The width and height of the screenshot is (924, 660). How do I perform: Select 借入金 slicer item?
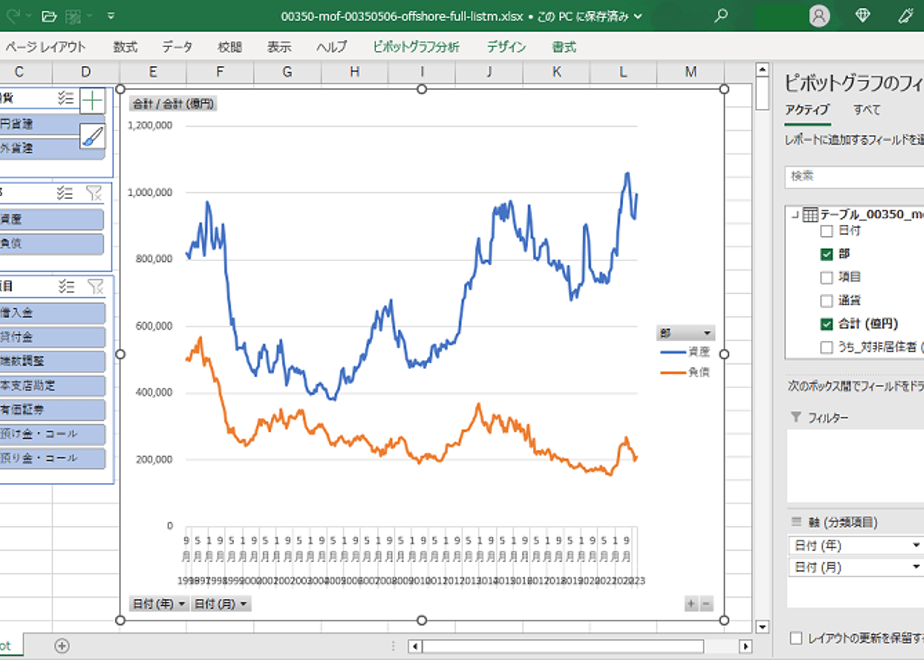click(x=52, y=313)
